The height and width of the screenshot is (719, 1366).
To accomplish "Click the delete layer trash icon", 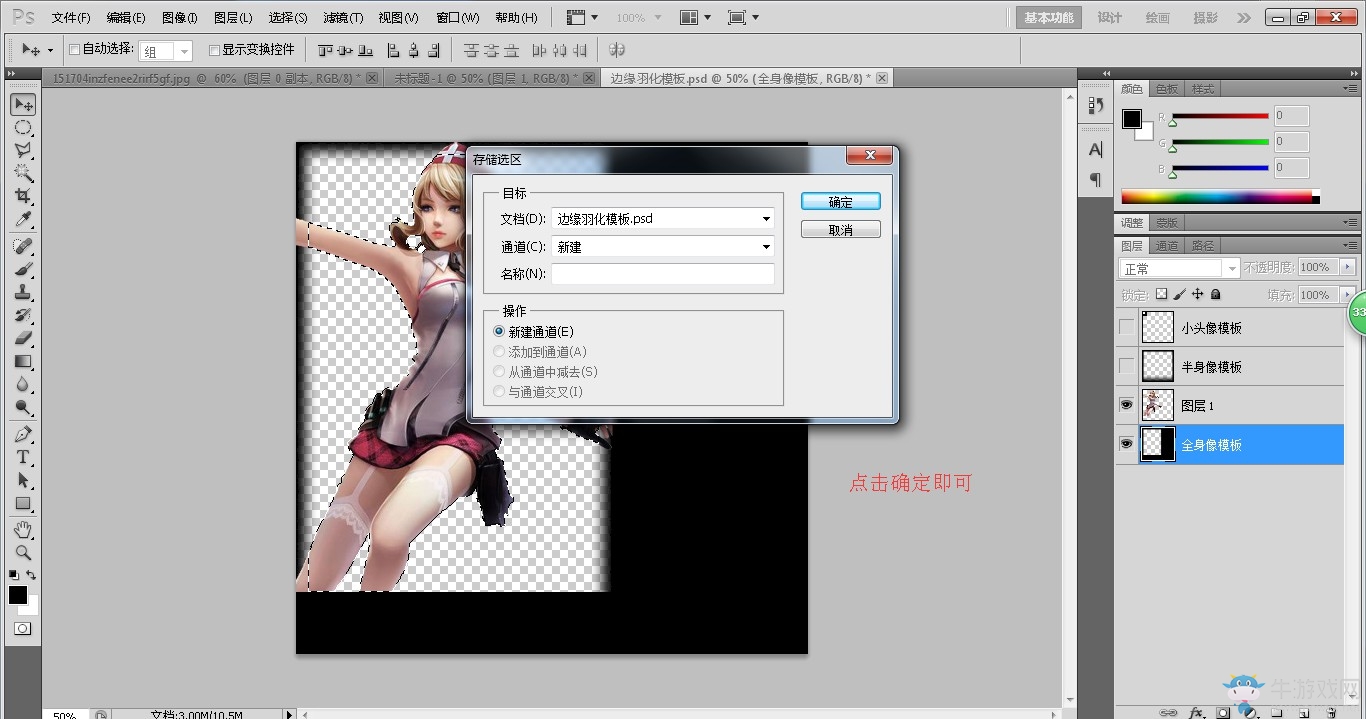I will pos(1330,712).
